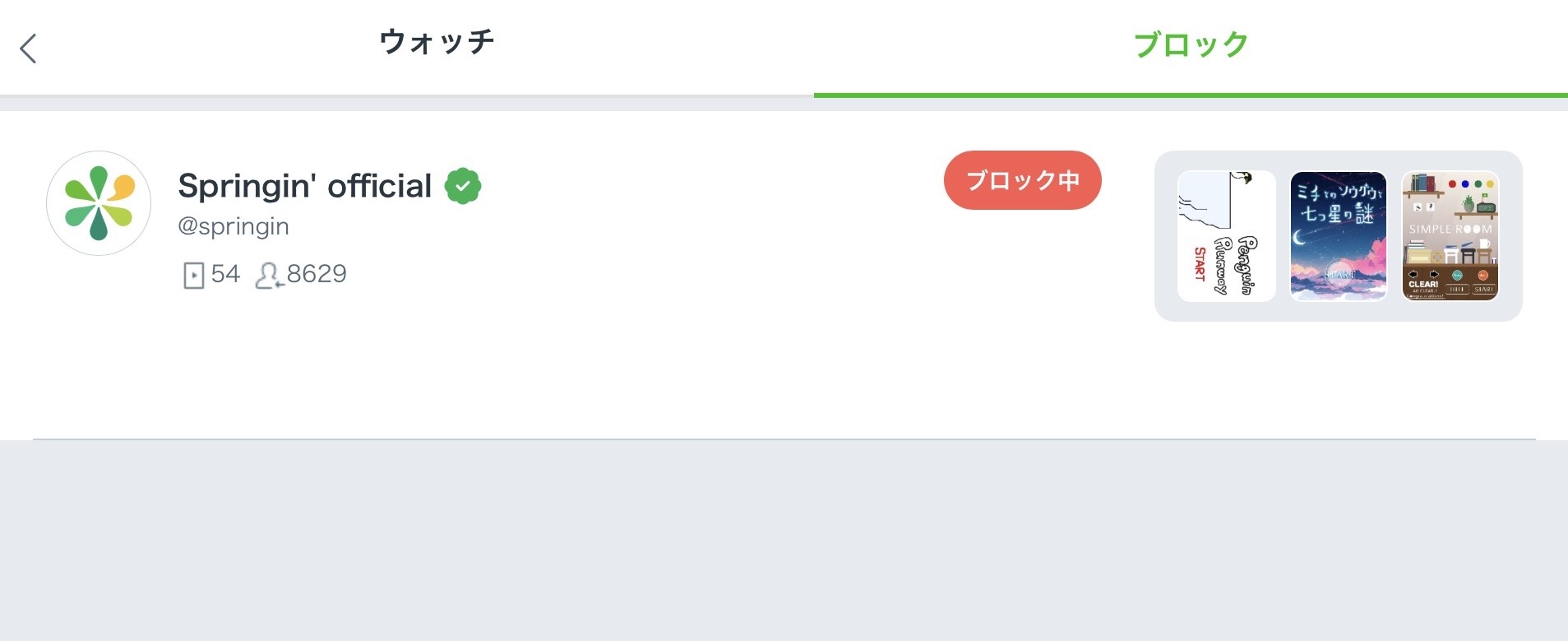
Task: Click red START text in Penguin Runway thumbnail
Action: click(x=1200, y=264)
